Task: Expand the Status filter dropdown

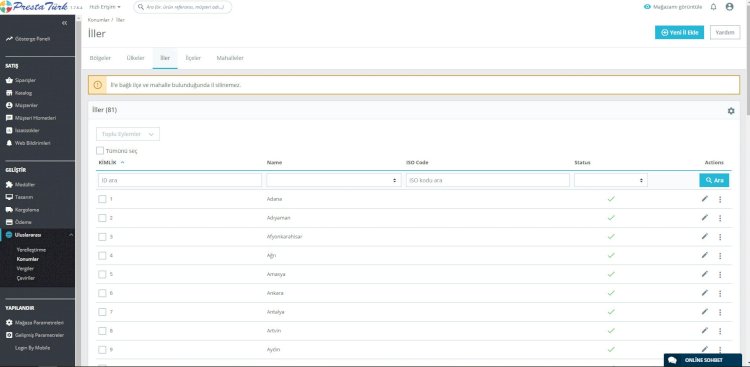Action: pyautogui.click(x=611, y=180)
